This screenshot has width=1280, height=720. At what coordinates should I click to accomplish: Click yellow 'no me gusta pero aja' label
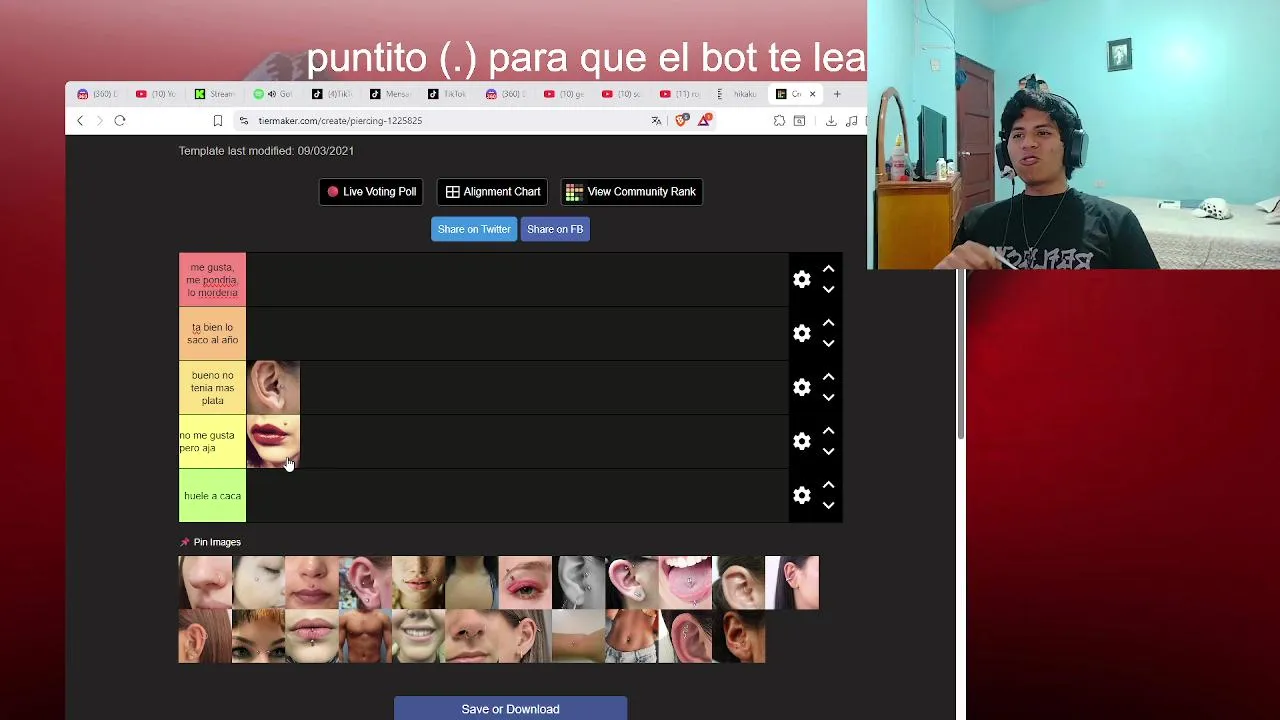click(212, 442)
